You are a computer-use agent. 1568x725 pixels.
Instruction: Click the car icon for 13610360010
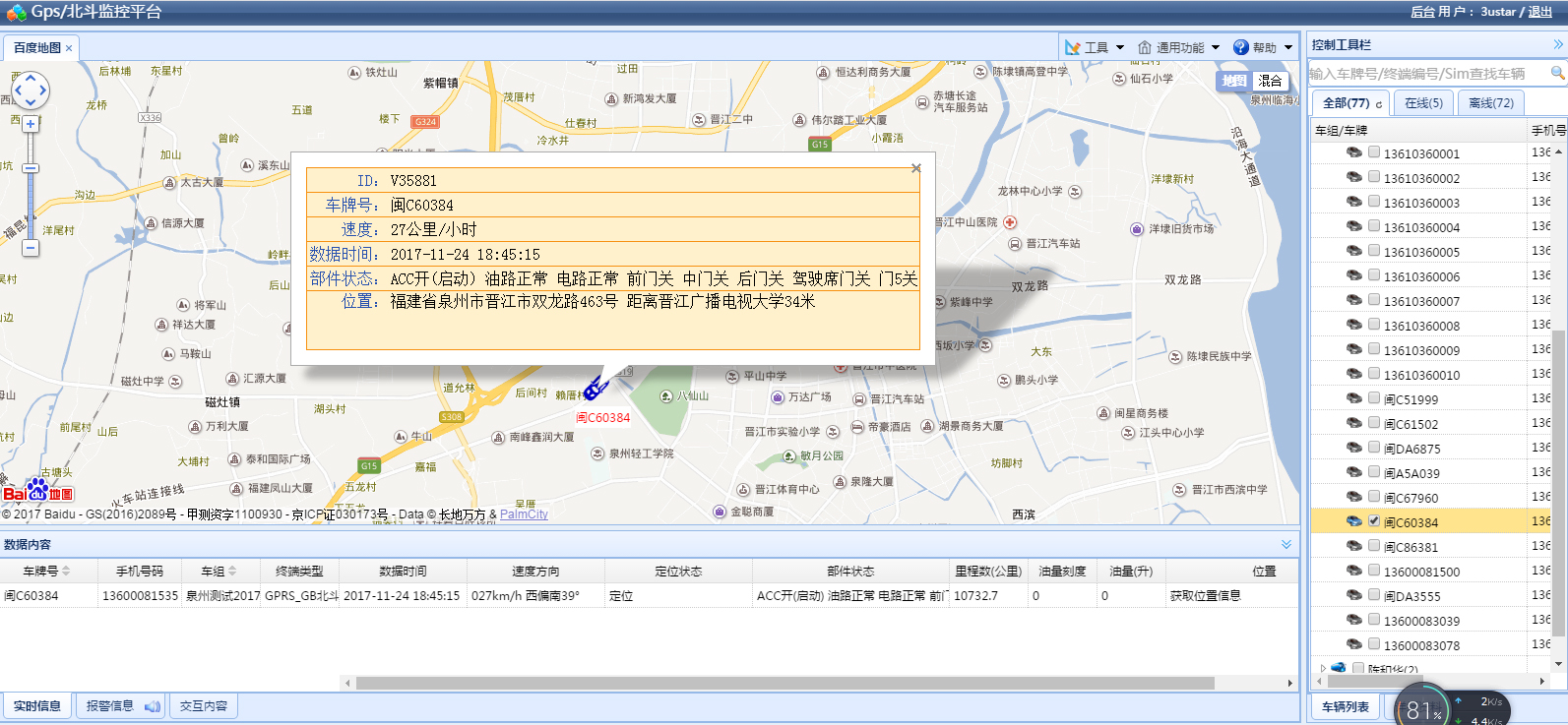pos(1354,374)
